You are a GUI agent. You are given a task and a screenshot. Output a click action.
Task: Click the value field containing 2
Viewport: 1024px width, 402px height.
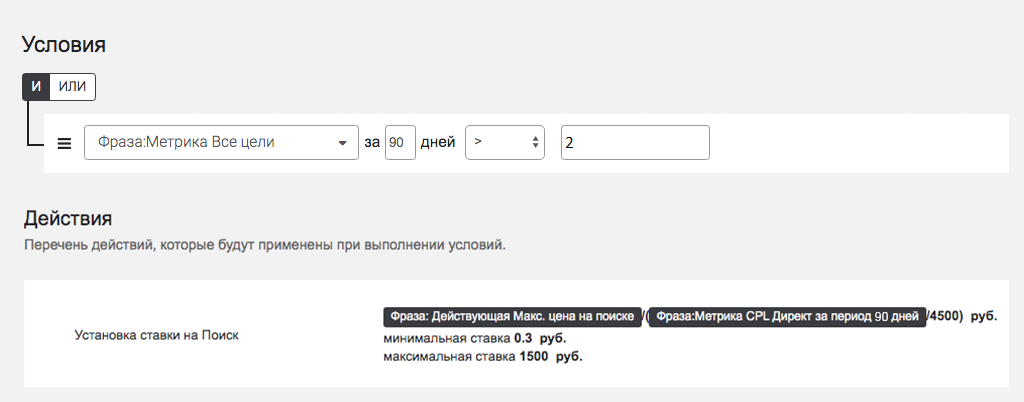pyautogui.click(x=635, y=142)
